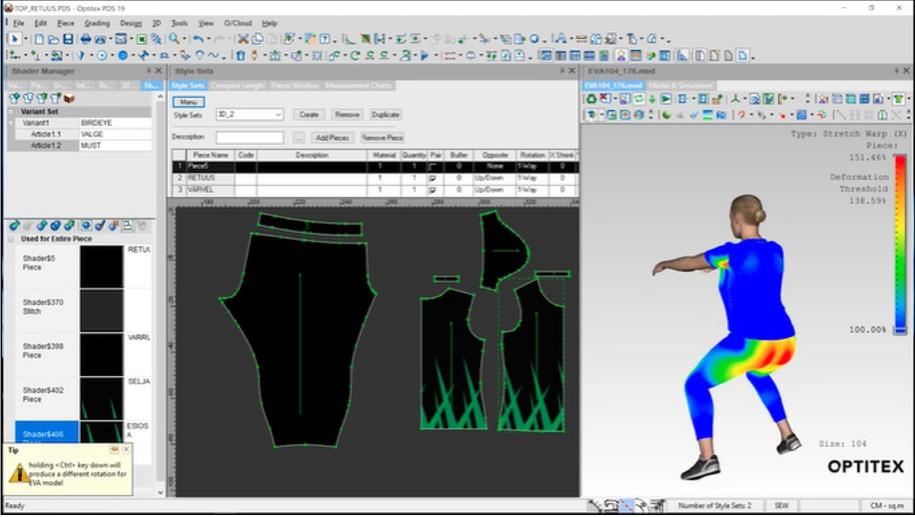This screenshot has width=915, height=517.
Task: Switch to Compare Length tab
Action: [x=238, y=85]
